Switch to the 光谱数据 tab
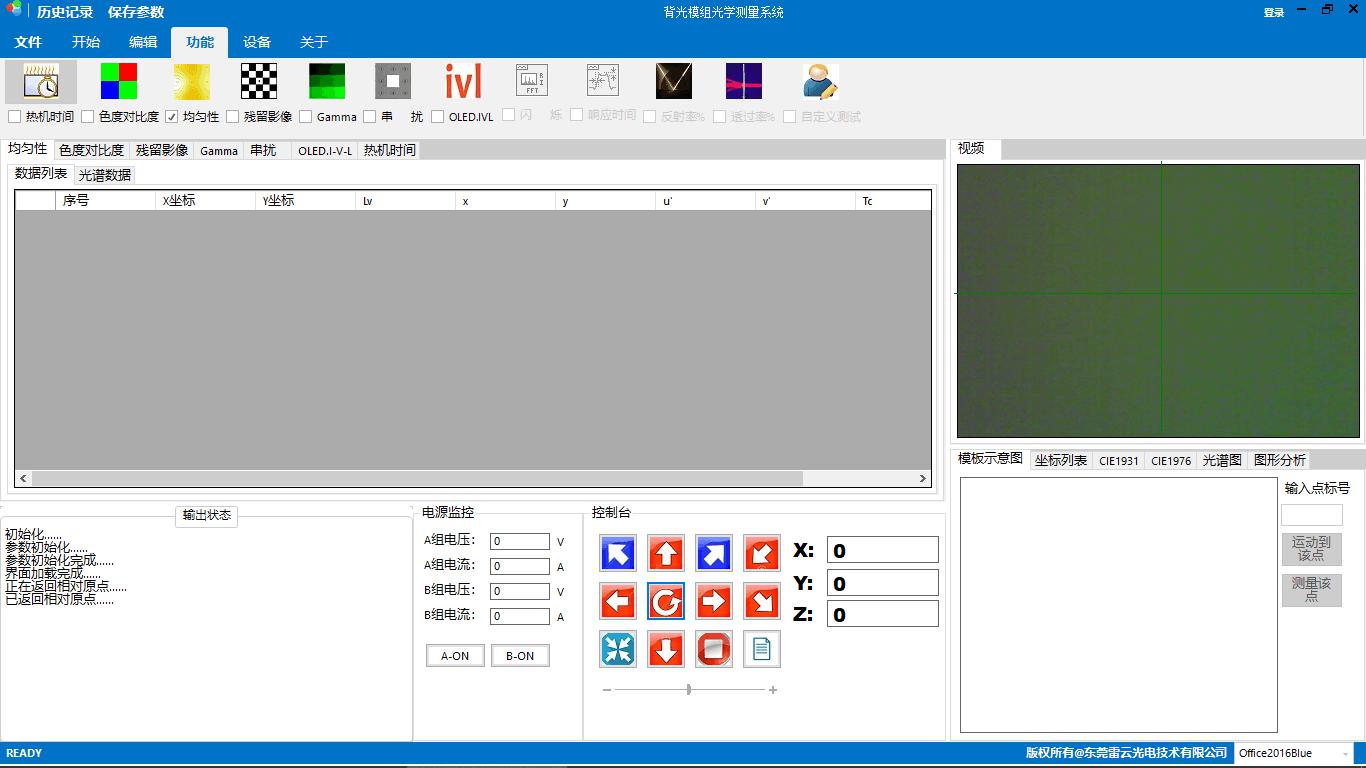Image resolution: width=1366 pixels, height=768 pixels. pos(105,175)
